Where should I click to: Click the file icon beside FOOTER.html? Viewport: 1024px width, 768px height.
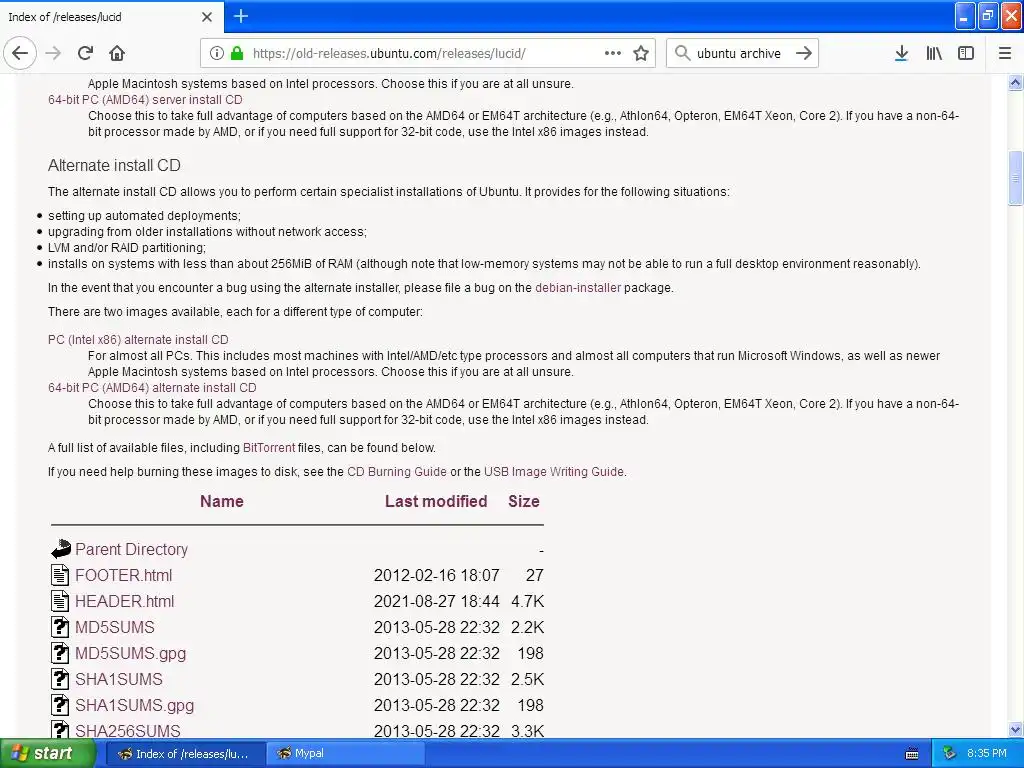59,575
